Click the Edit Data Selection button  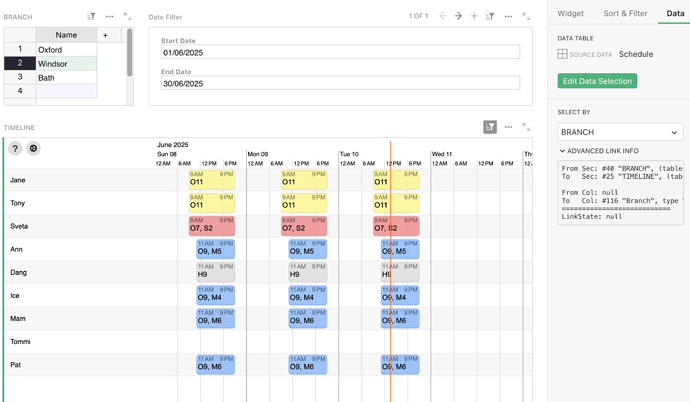[x=597, y=81]
